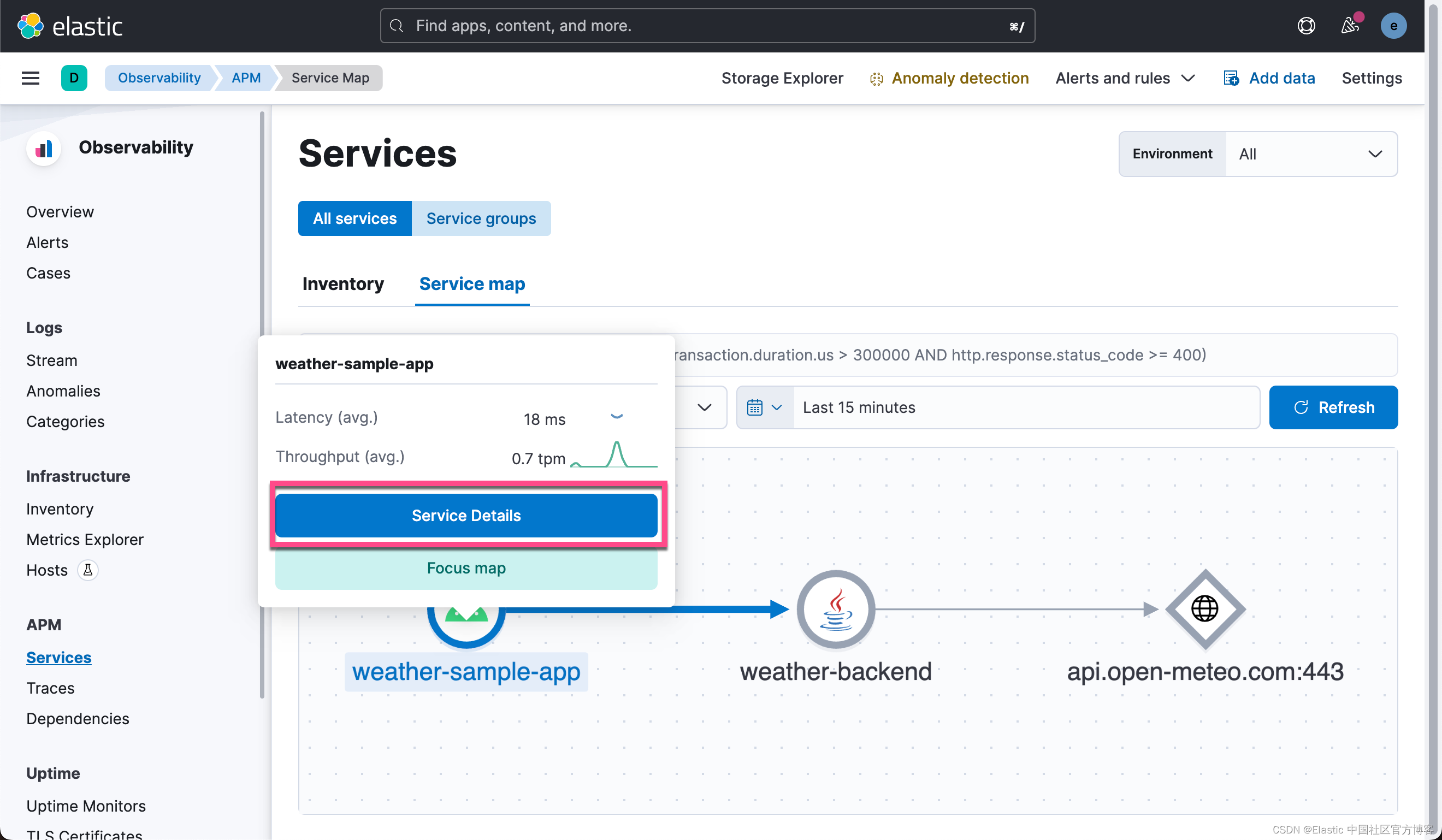Click the Anomaly detection icon in toolbar
The image size is (1442, 840).
click(878, 78)
